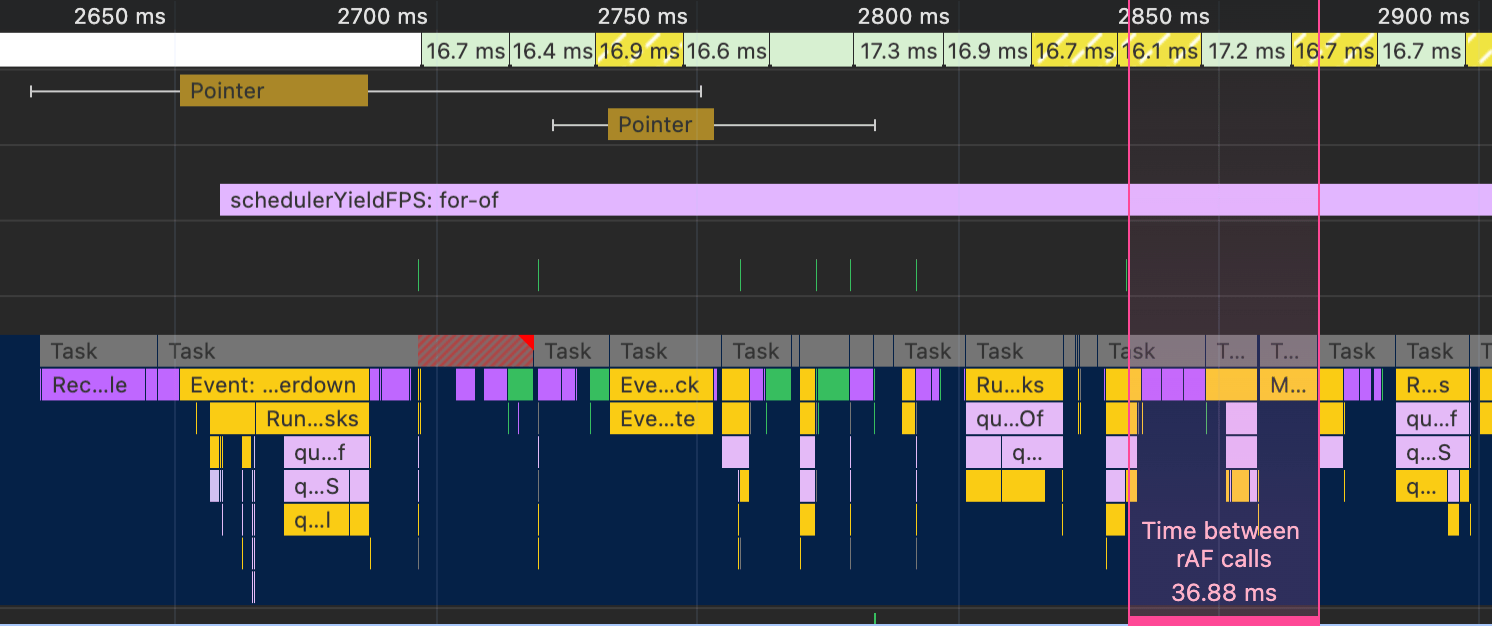Select the 16.6 ms frame
Screen dimensions: 1492x626
pos(727,50)
